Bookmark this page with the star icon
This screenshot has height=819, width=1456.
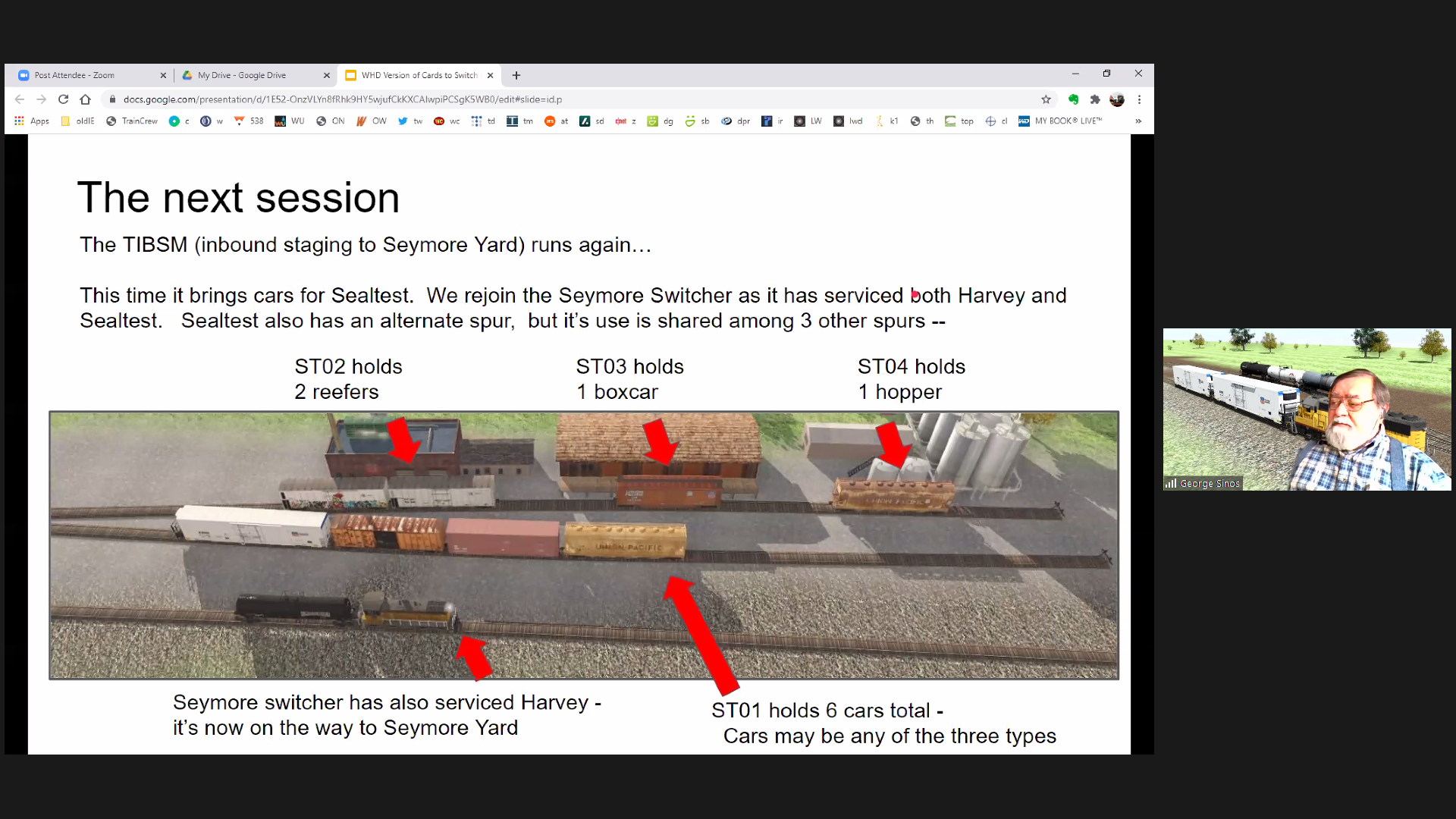(x=1046, y=99)
